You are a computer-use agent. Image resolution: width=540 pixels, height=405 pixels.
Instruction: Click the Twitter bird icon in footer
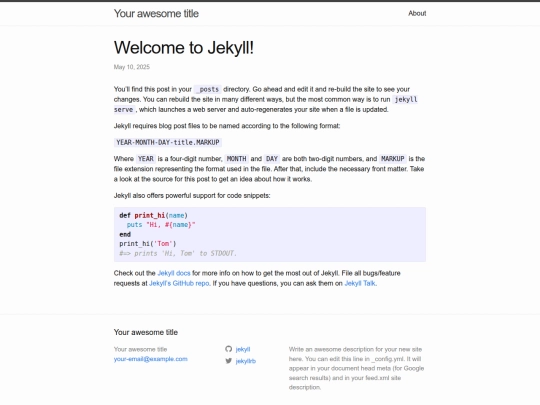[229, 361]
